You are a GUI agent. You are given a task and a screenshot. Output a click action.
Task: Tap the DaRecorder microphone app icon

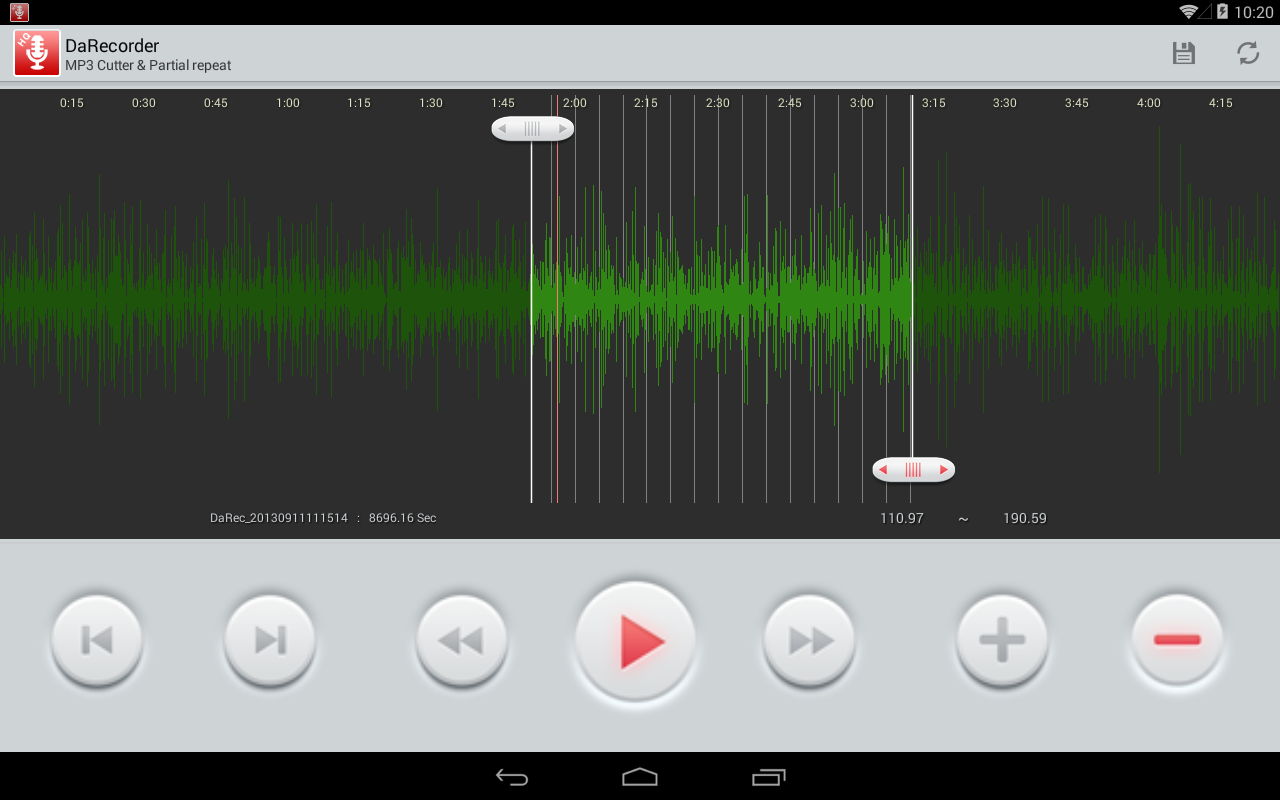pos(37,53)
